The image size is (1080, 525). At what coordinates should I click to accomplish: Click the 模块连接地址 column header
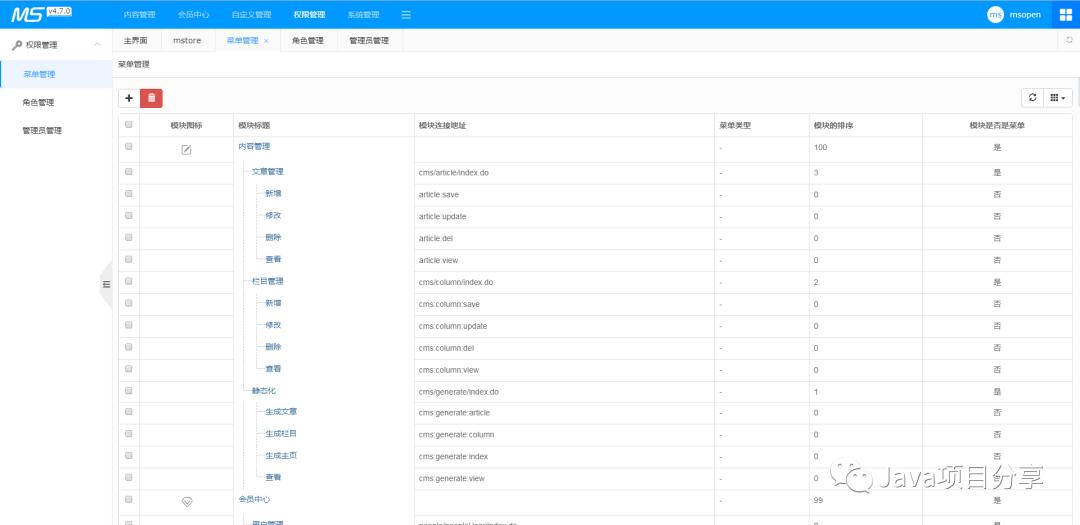[443, 125]
